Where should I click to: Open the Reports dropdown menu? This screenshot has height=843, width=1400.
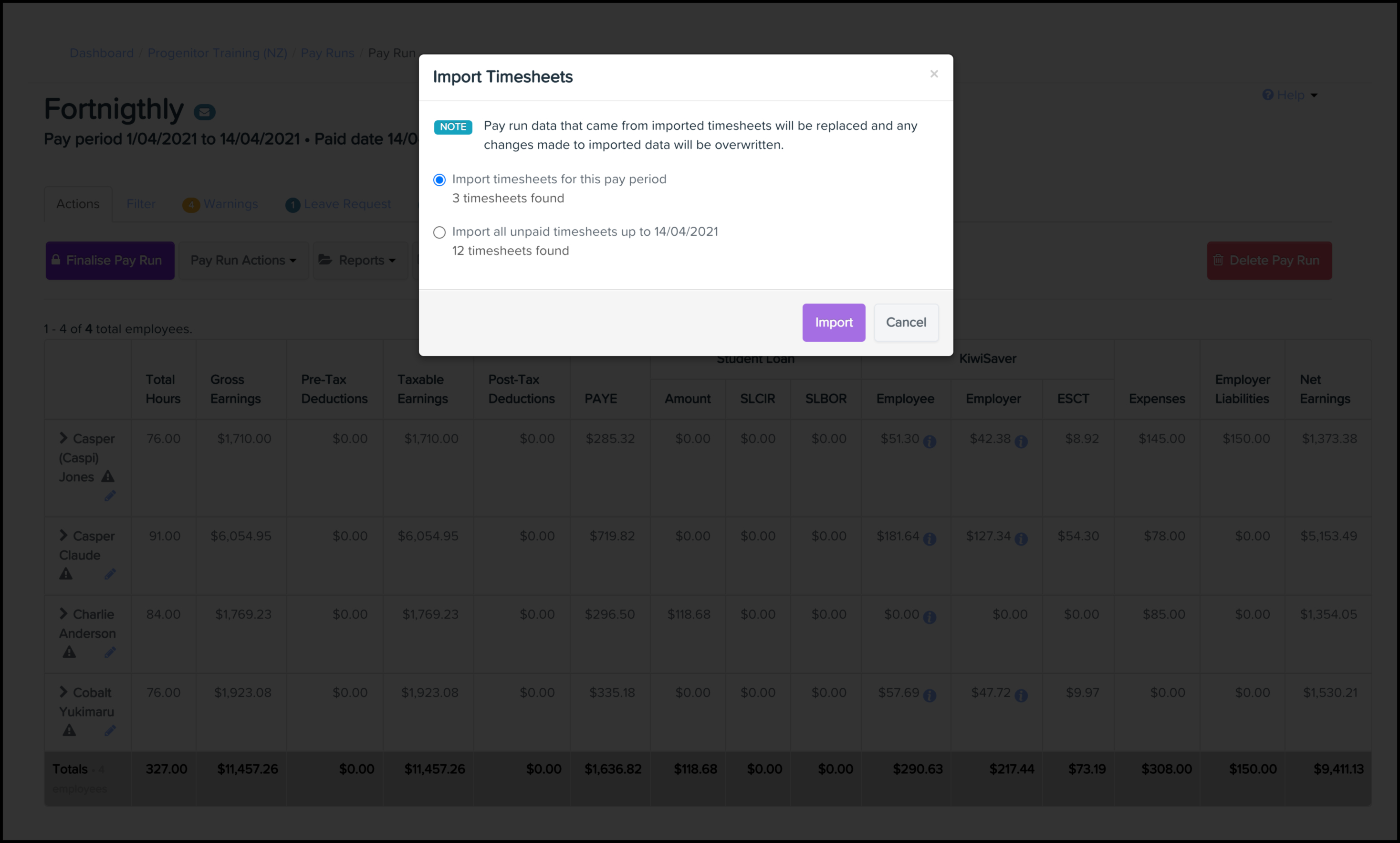pyautogui.click(x=358, y=260)
